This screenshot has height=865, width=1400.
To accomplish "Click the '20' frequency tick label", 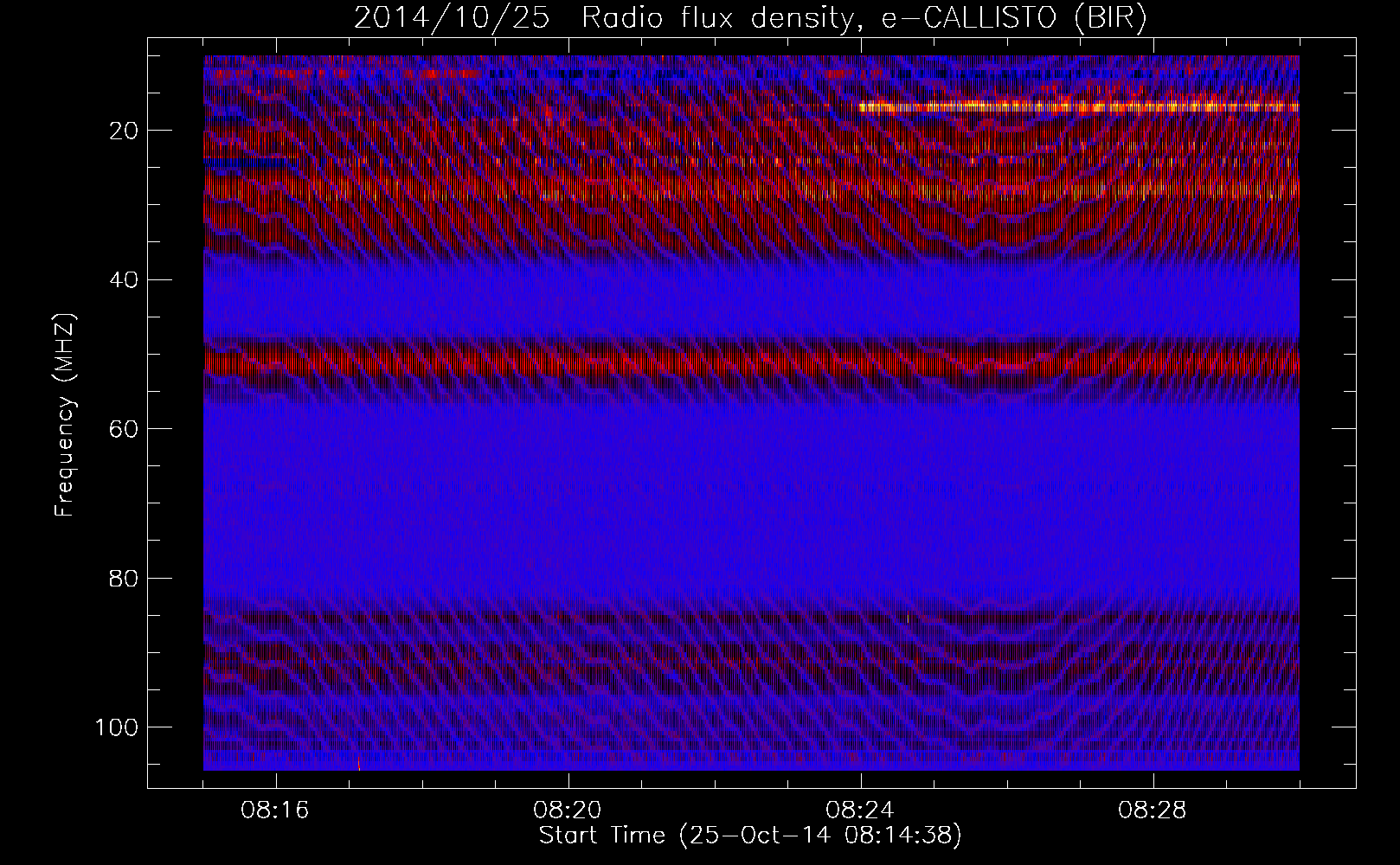I will pyautogui.click(x=122, y=131).
